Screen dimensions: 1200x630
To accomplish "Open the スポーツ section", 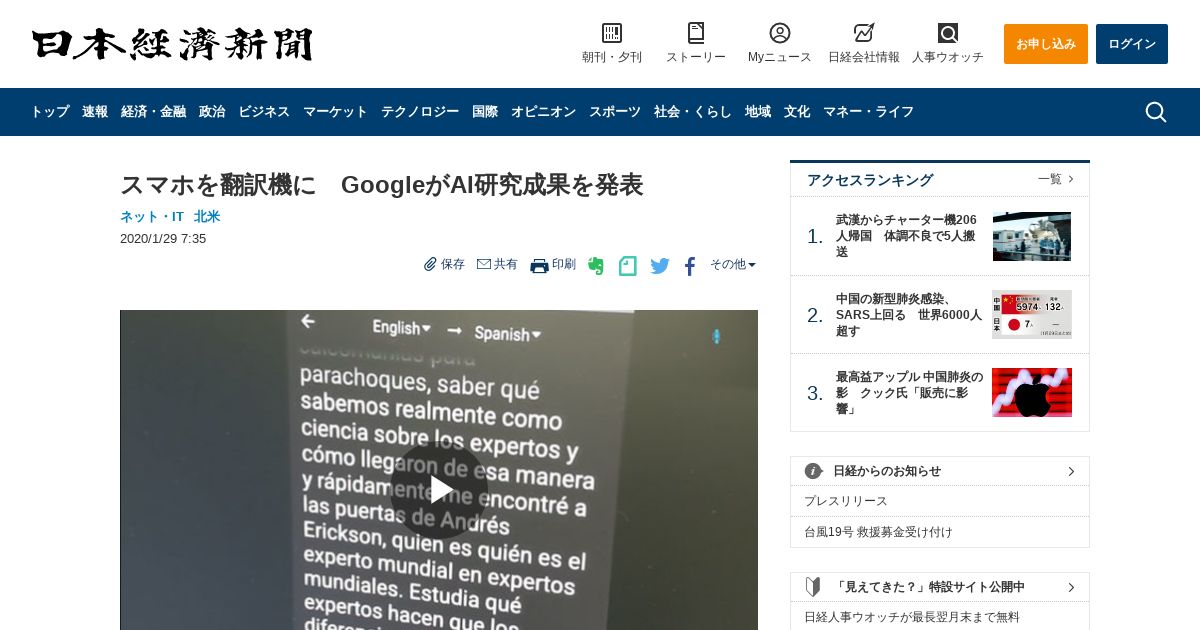I will (615, 112).
